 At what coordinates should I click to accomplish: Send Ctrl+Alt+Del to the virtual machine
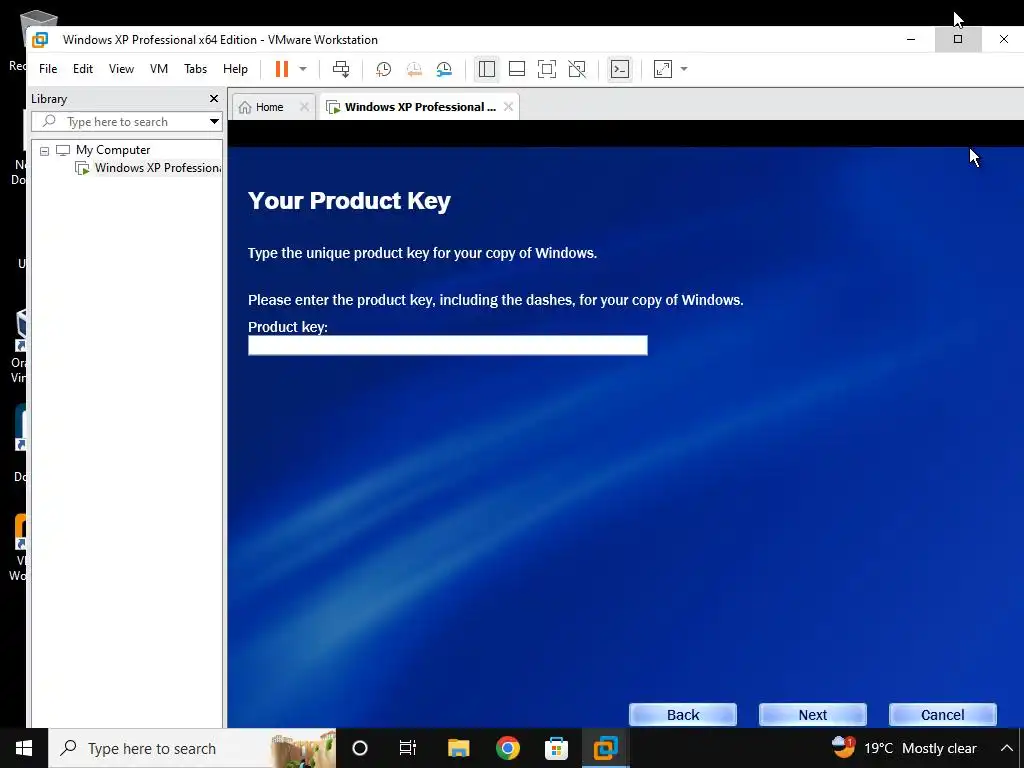(341, 69)
